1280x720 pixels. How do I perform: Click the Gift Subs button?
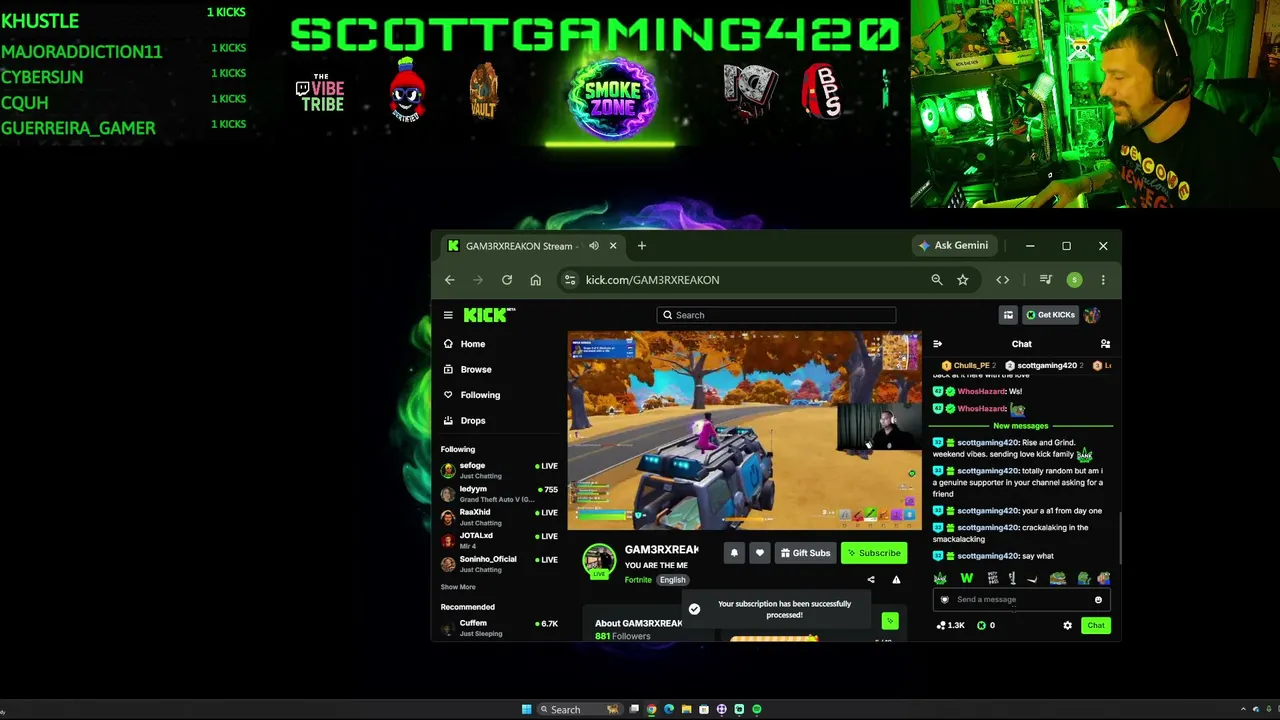(x=805, y=553)
